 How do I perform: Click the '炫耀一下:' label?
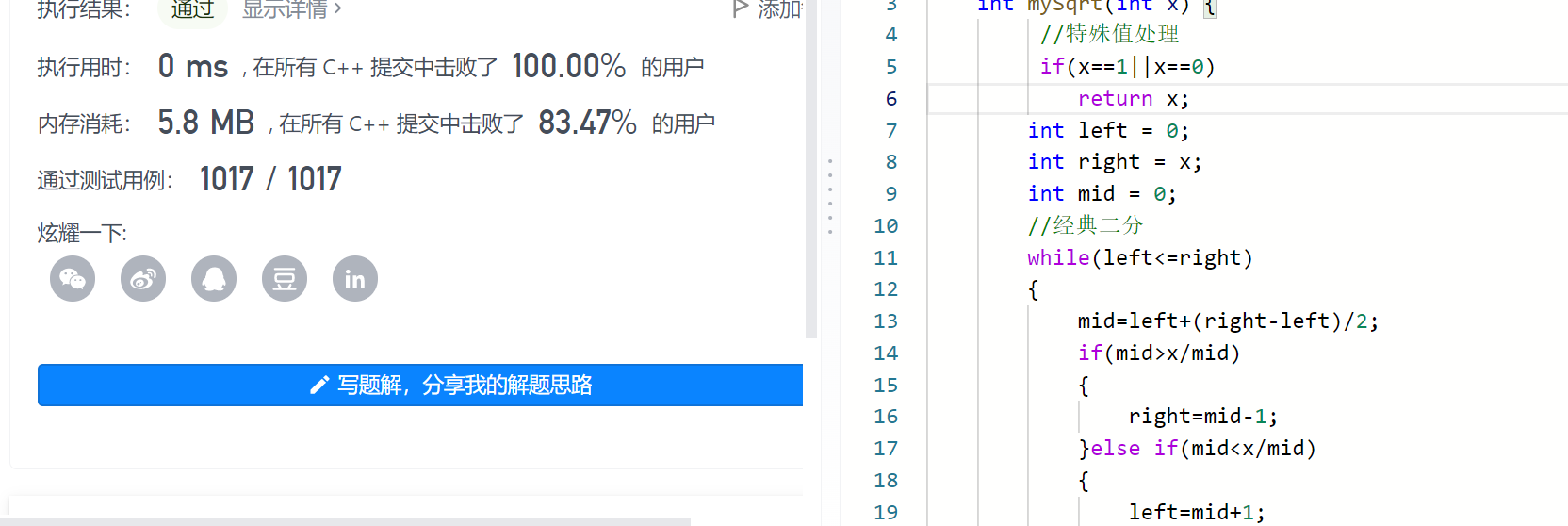point(82,233)
